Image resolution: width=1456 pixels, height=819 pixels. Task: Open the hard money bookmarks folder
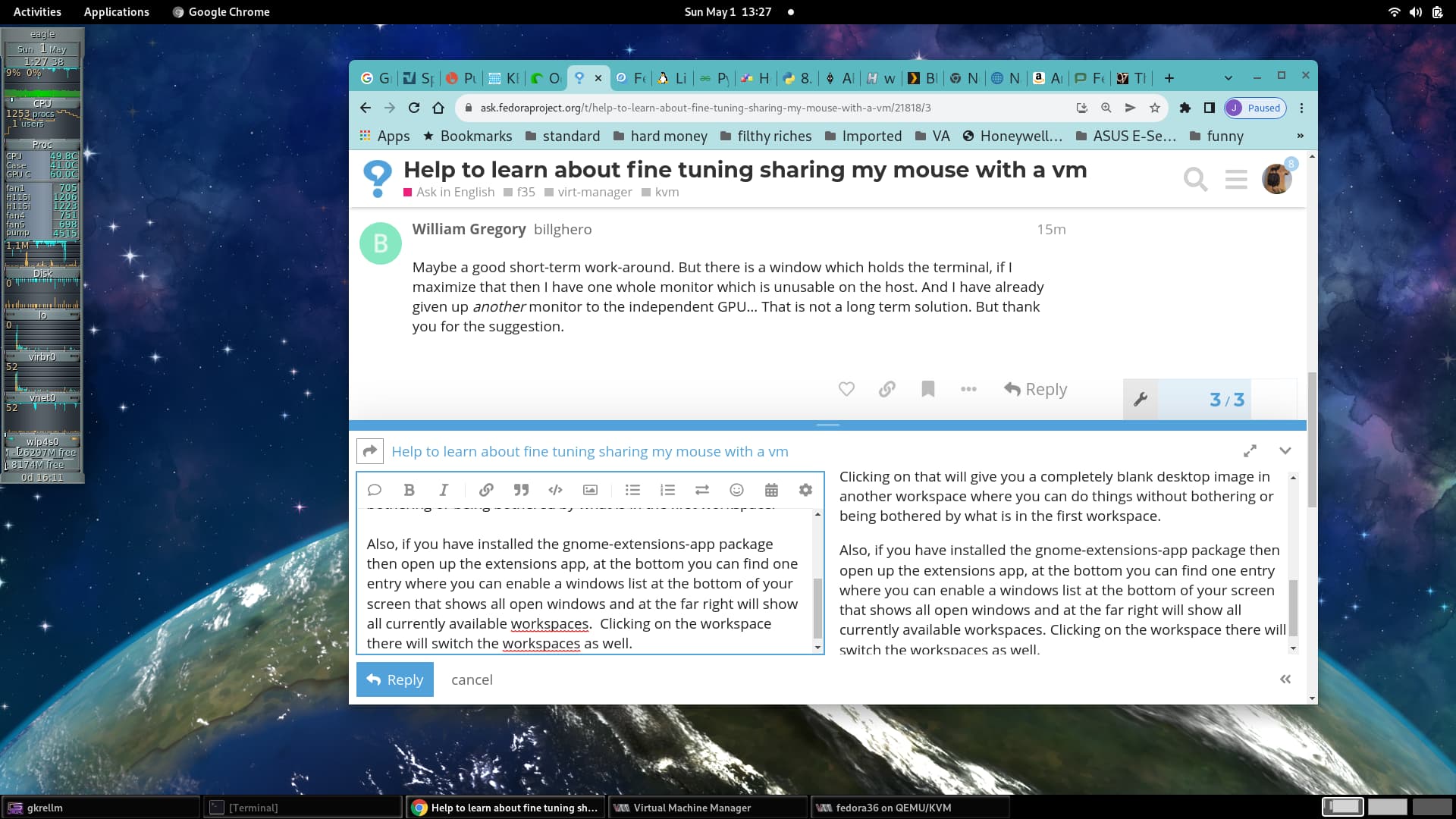[660, 136]
